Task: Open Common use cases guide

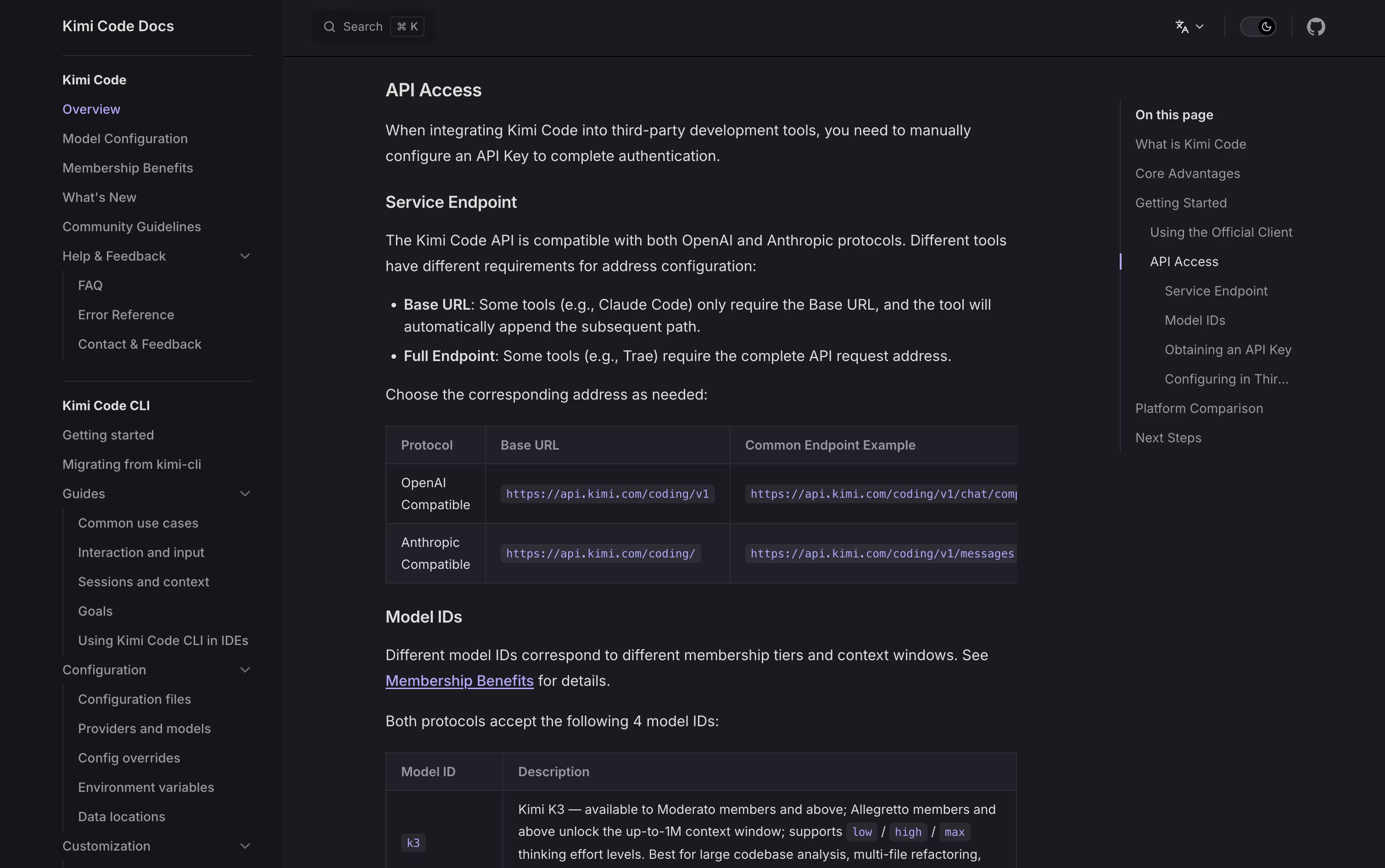Action: click(138, 523)
